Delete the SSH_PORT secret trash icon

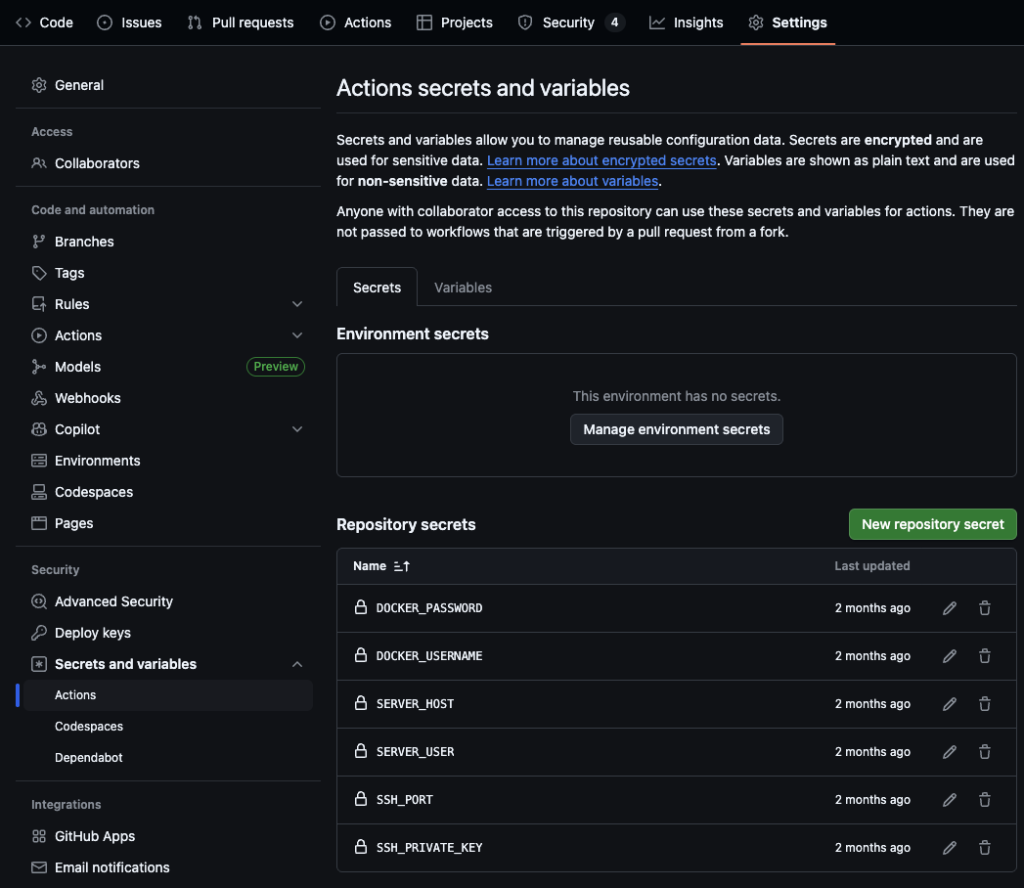pos(985,800)
